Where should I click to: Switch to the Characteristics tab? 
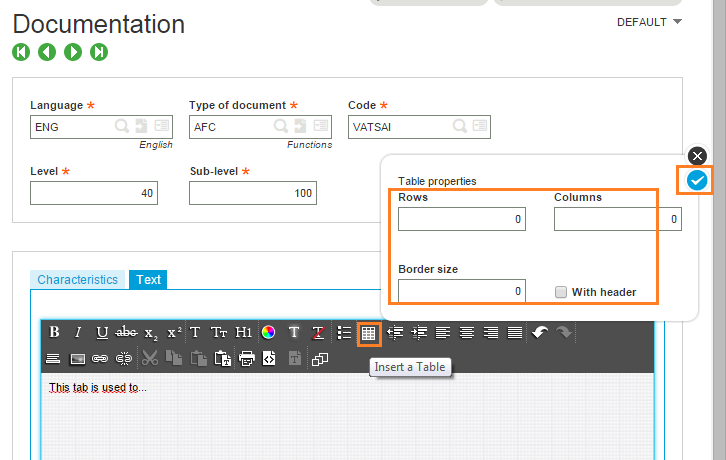coord(77,280)
